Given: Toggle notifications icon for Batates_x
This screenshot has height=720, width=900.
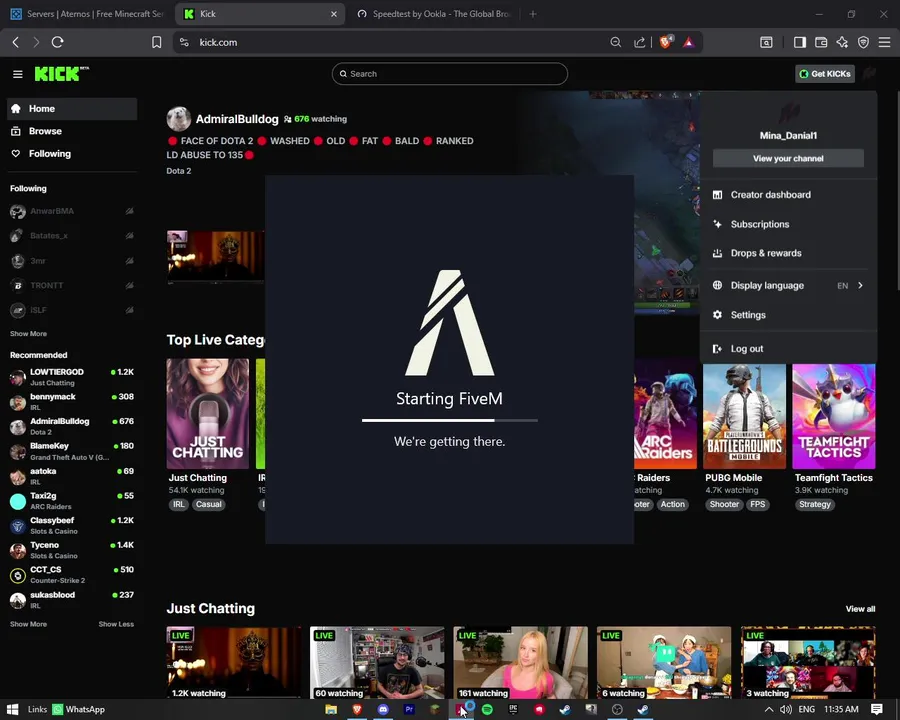Looking at the screenshot, I should click(x=130, y=236).
